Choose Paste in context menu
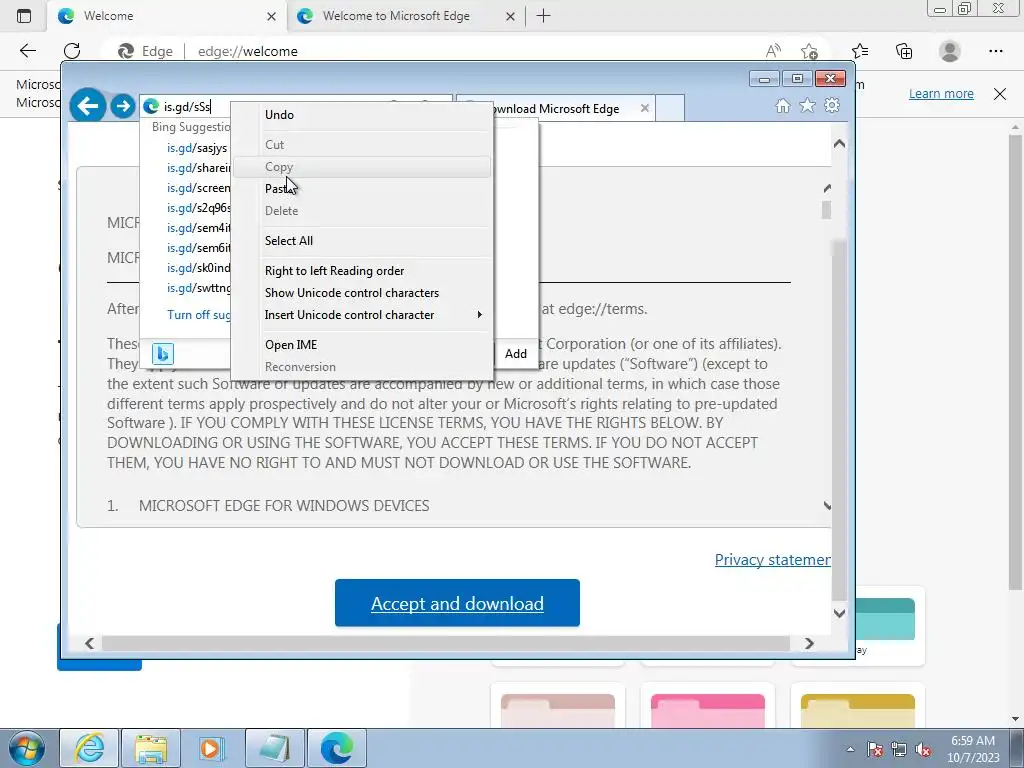The width and height of the screenshot is (1024, 768). 362,189
